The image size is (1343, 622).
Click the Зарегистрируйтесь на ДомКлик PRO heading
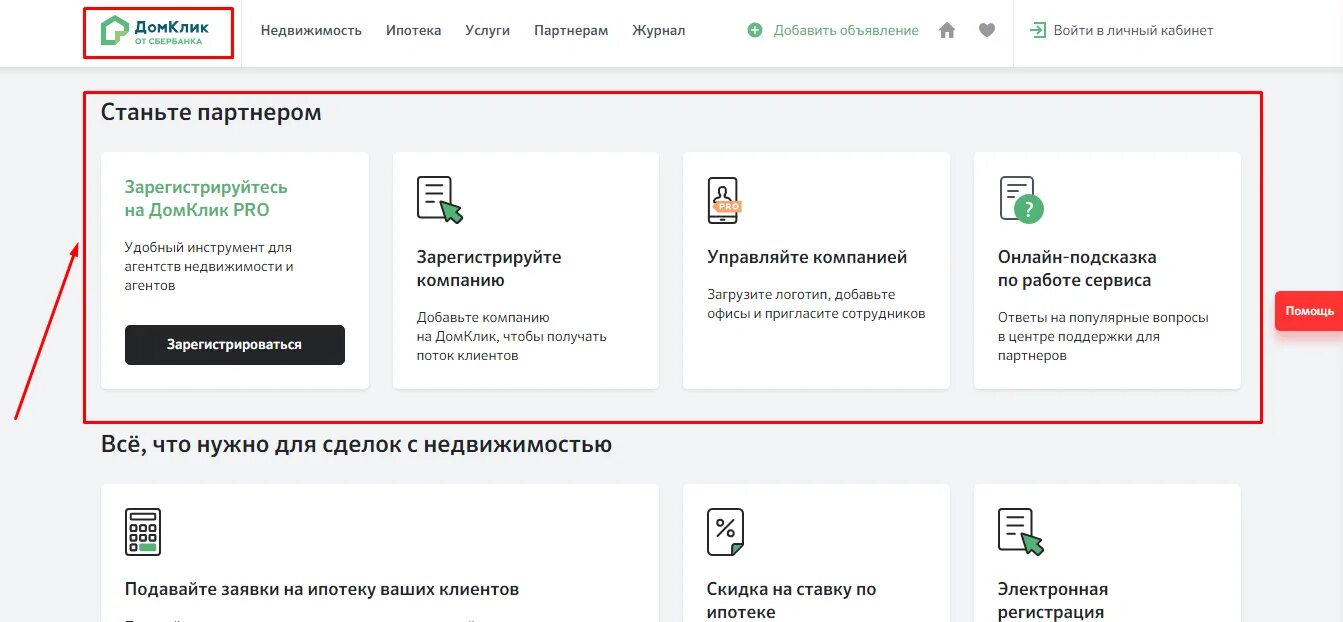coord(206,198)
